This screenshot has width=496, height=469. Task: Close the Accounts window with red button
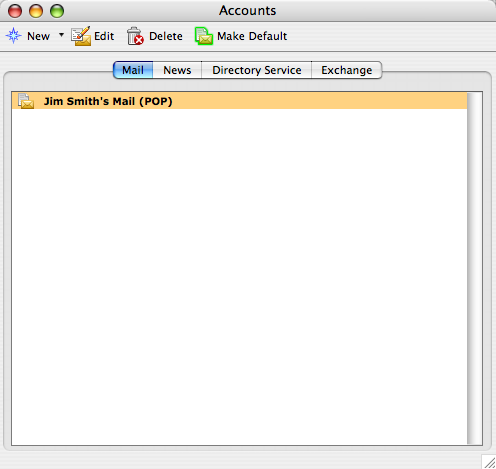click(x=15, y=11)
